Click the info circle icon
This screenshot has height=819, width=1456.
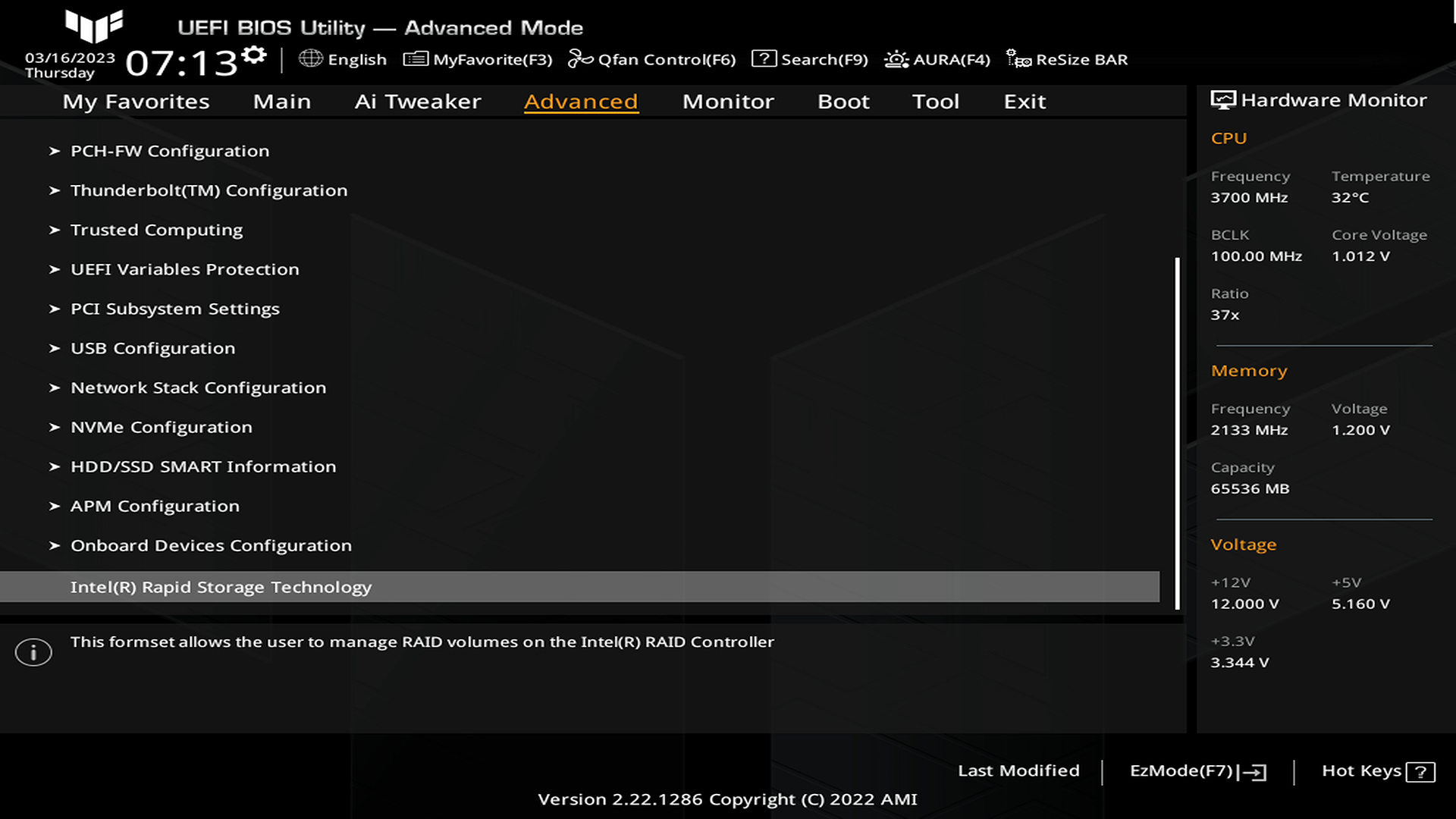[x=33, y=652]
